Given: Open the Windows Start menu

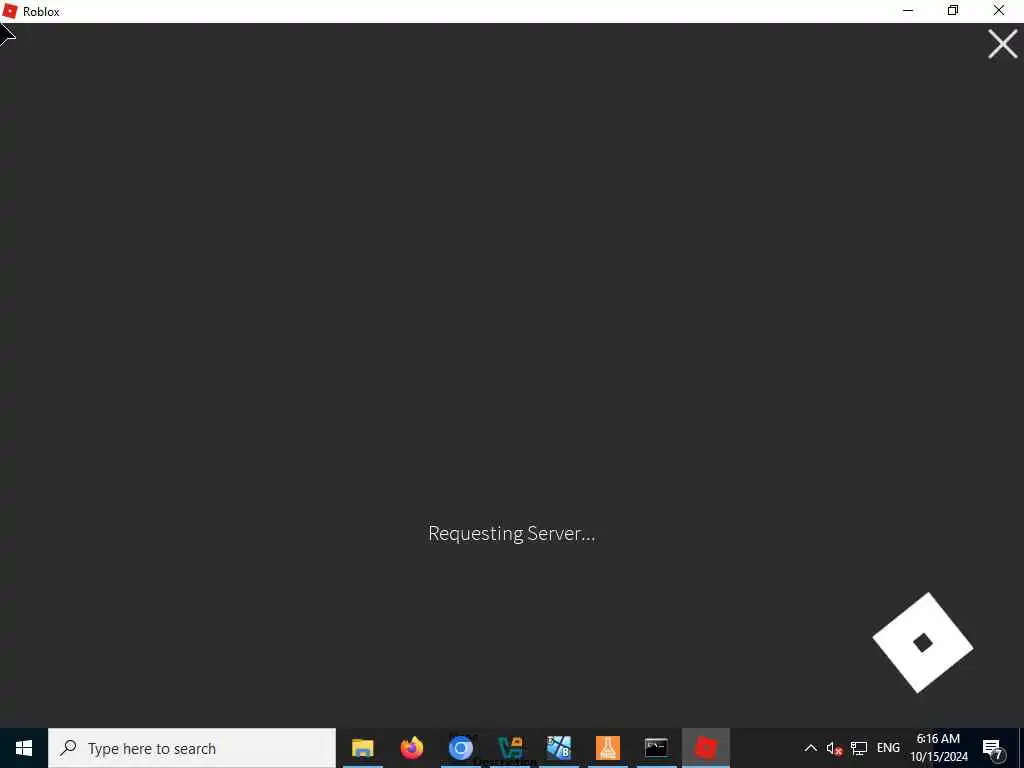Looking at the screenshot, I should [x=24, y=748].
